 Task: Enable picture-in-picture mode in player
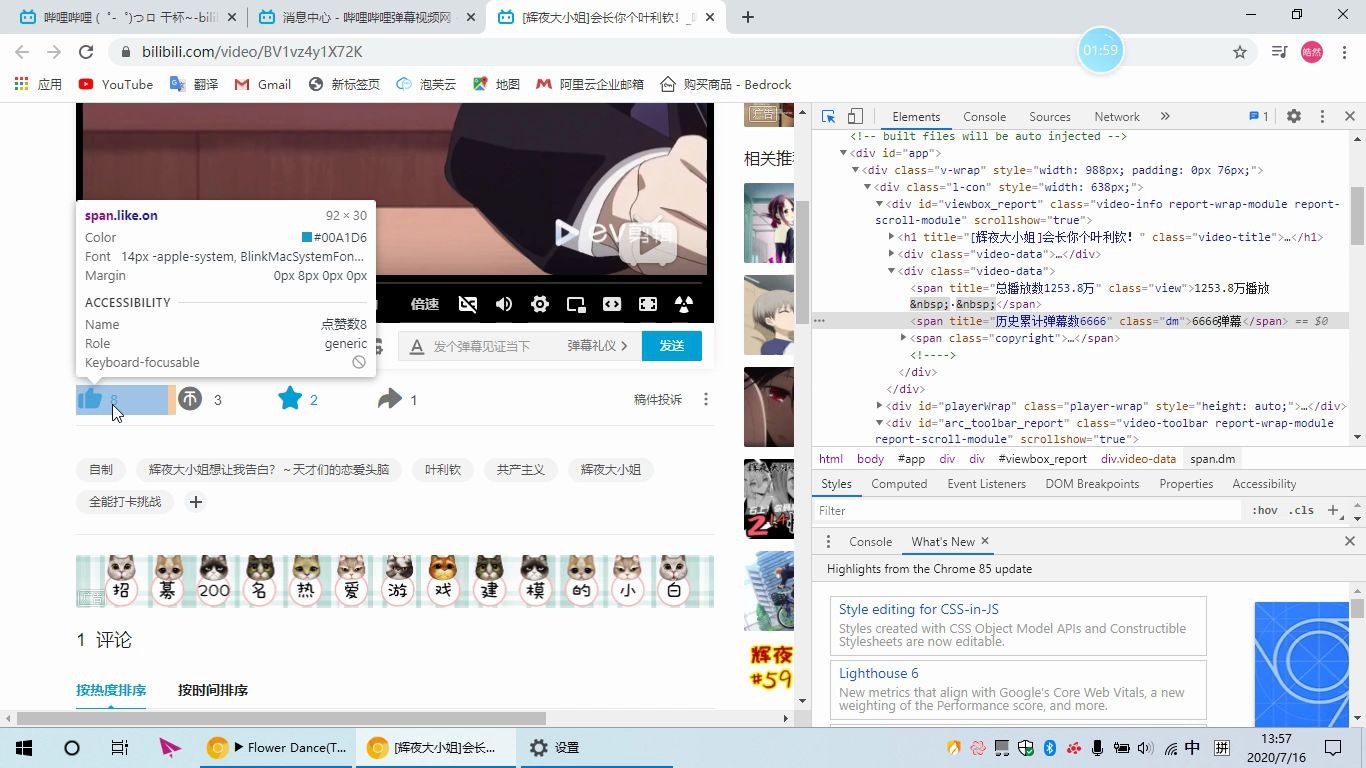click(x=576, y=304)
